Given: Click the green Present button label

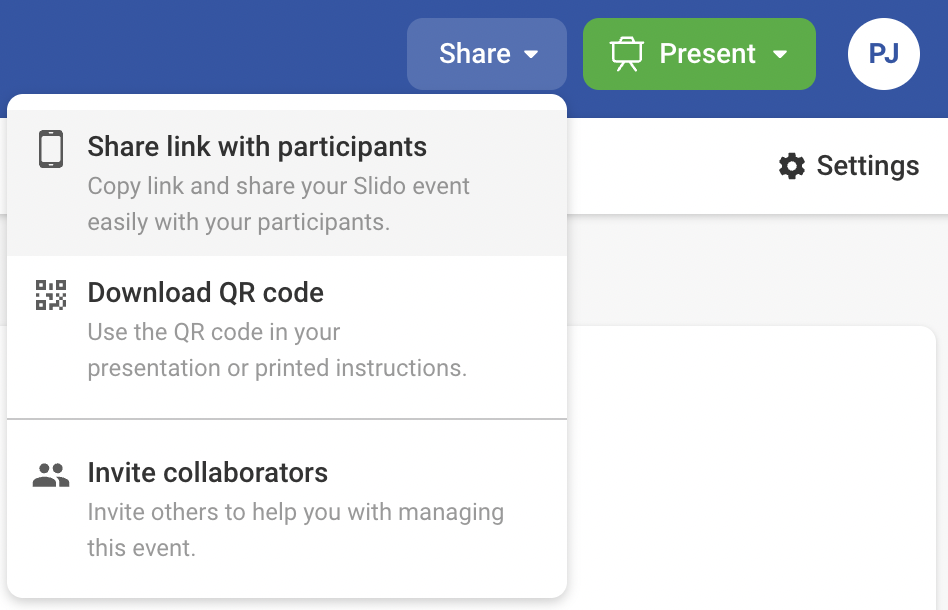Looking at the screenshot, I should pyautogui.click(x=707, y=54).
